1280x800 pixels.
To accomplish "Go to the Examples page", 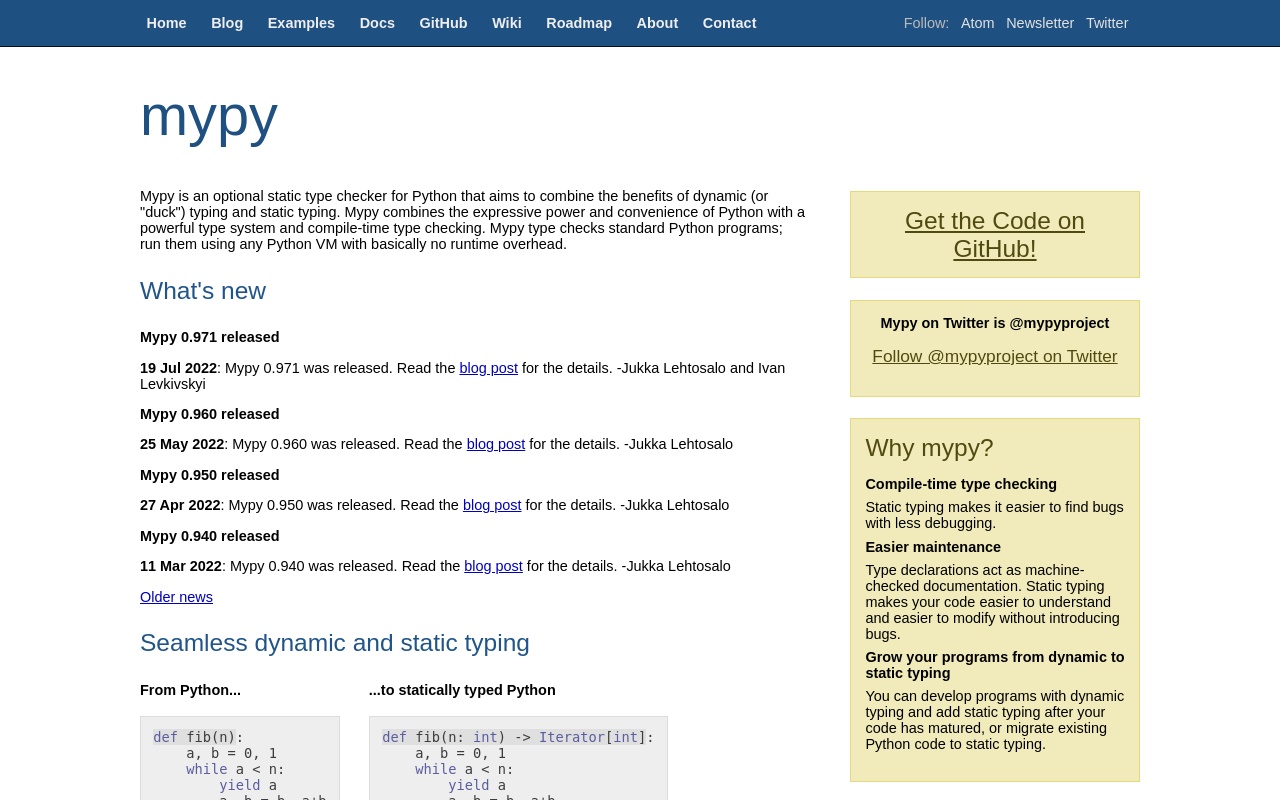I will click(x=301, y=23).
